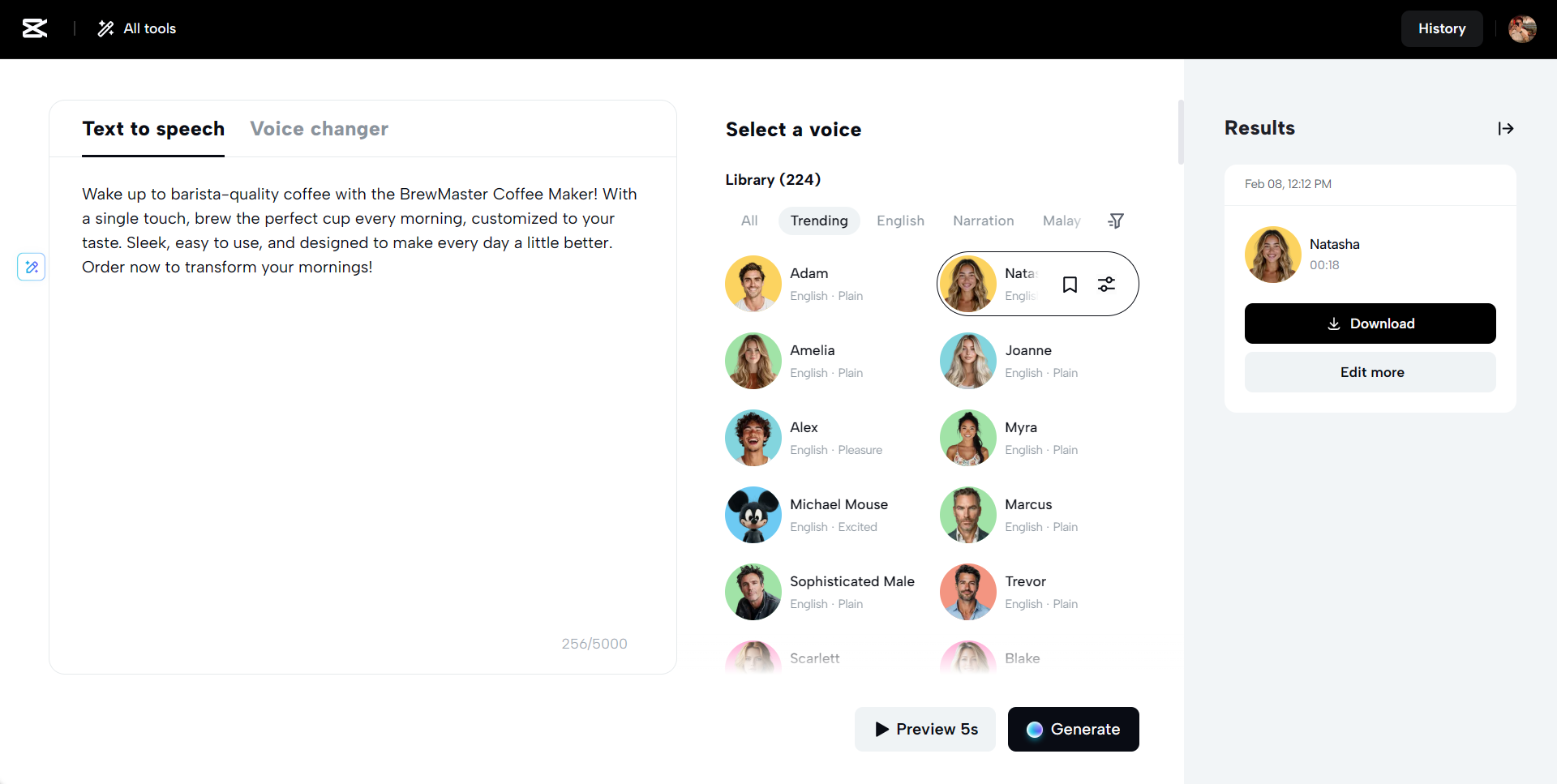Select the Adam voice avatar
The image size is (1557, 784).
point(753,284)
